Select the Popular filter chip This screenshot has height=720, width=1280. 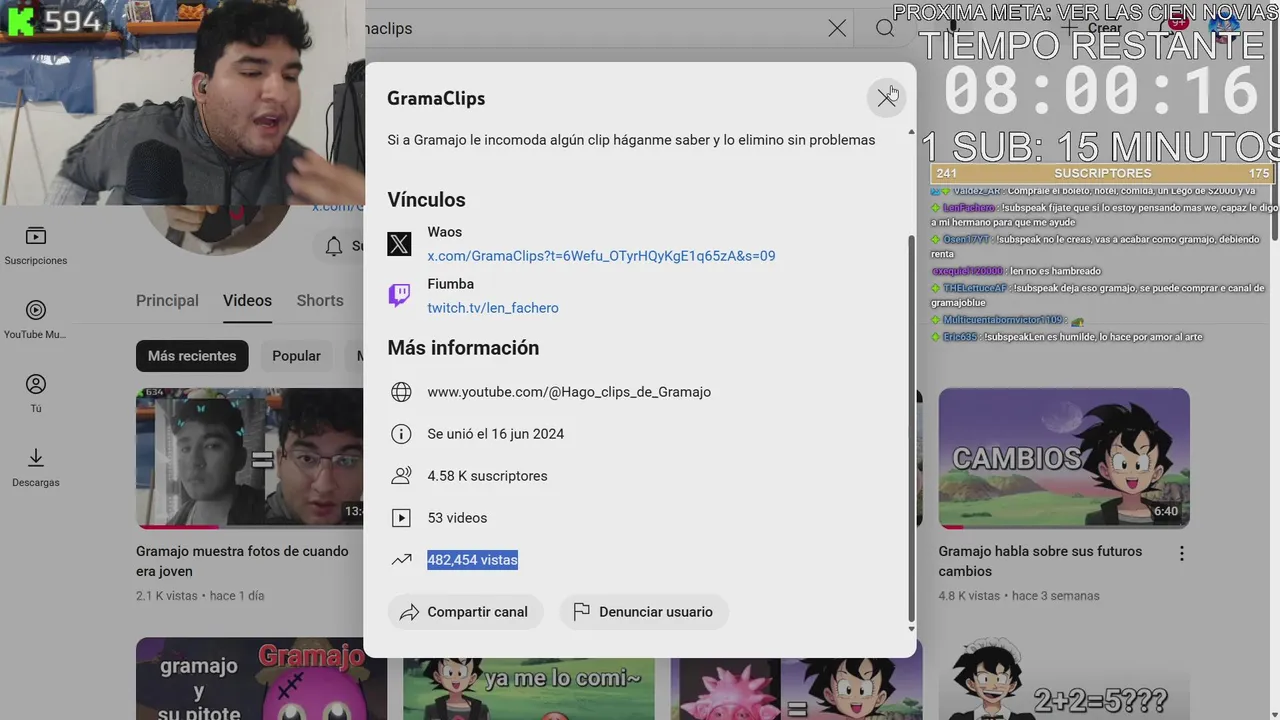(296, 356)
